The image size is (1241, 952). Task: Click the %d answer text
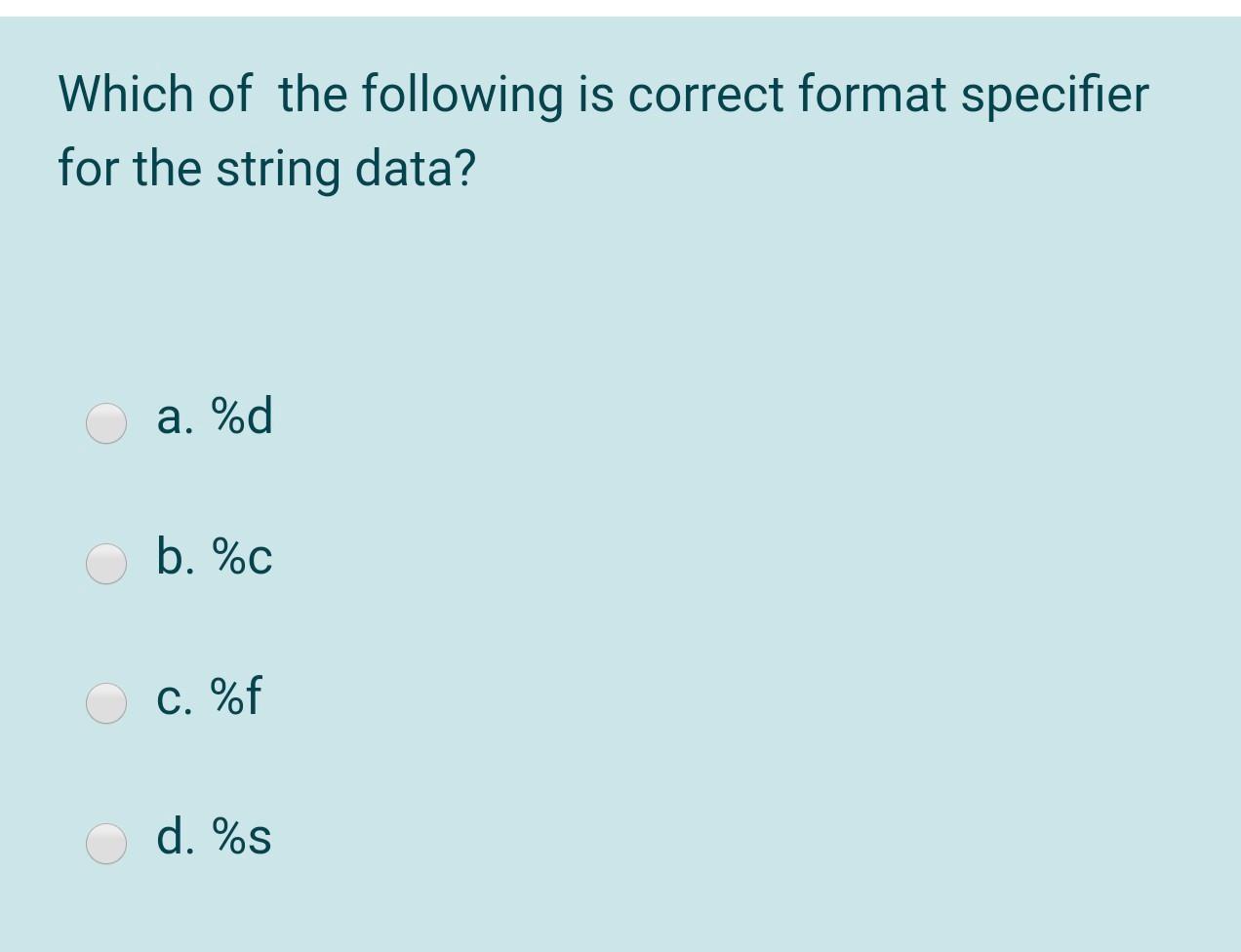pyautogui.click(x=244, y=419)
